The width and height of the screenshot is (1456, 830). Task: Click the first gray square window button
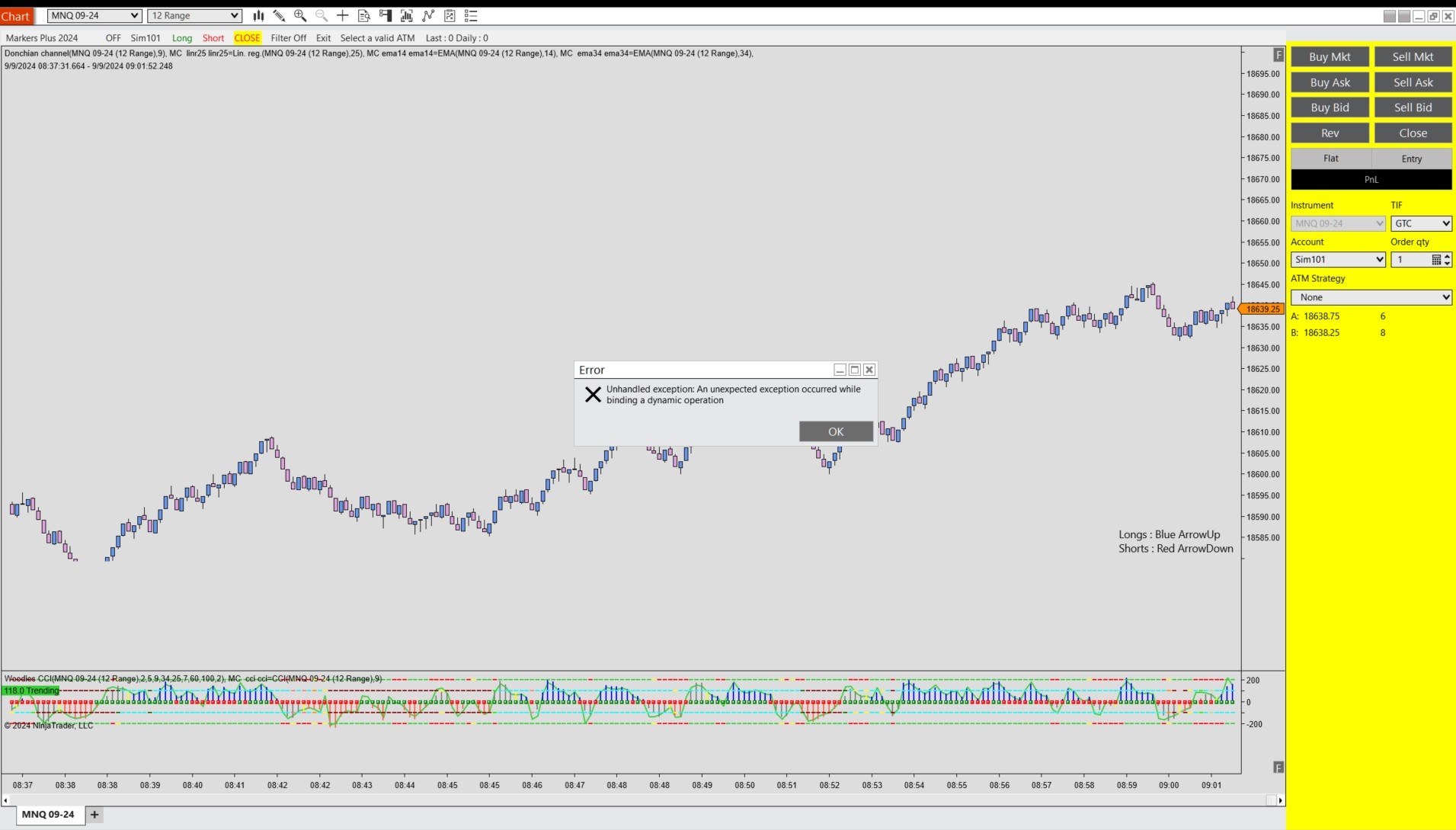click(1390, 16)
